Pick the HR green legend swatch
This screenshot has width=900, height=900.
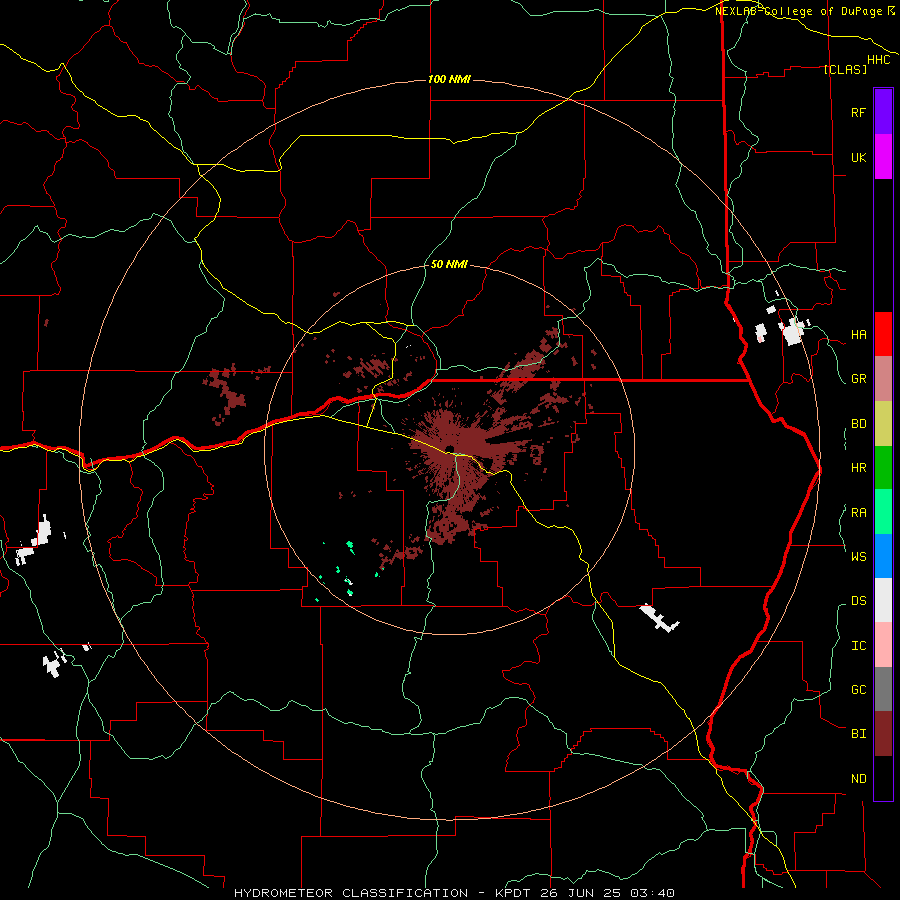tap(883, 468)
